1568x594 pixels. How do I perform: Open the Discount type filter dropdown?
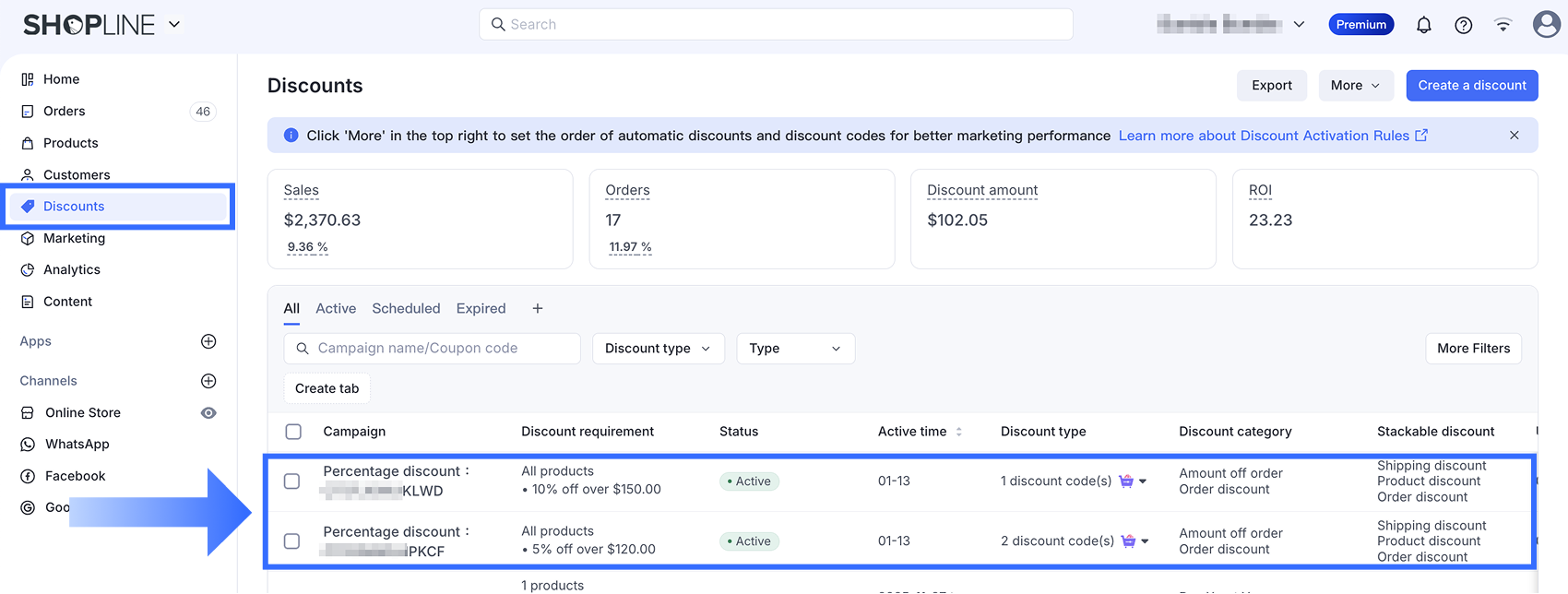(x=658, y=349)
